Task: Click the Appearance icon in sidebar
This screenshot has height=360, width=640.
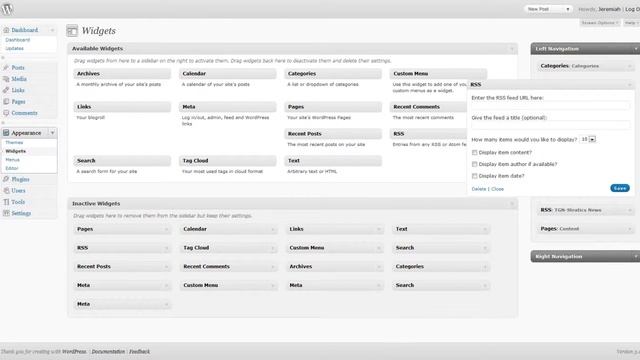Action: click(6, 133)
